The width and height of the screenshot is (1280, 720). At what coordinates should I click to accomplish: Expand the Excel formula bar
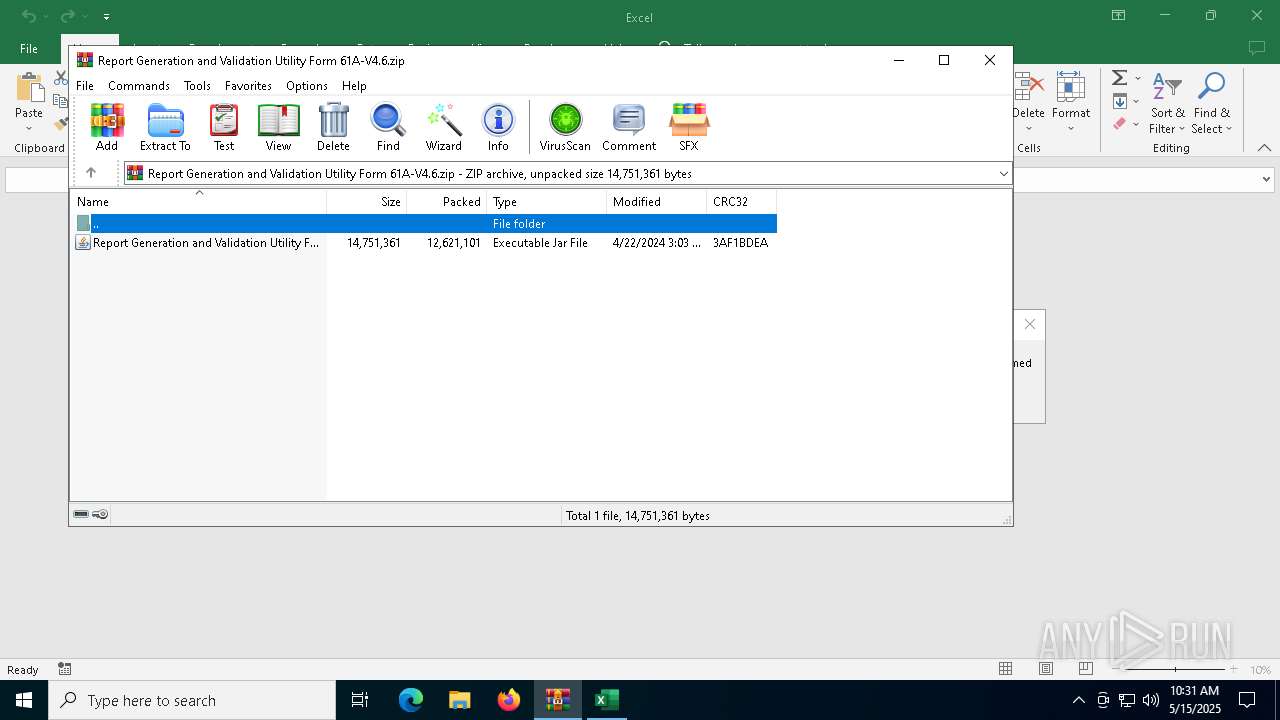pyautogui.click(x=1266, y=180)
